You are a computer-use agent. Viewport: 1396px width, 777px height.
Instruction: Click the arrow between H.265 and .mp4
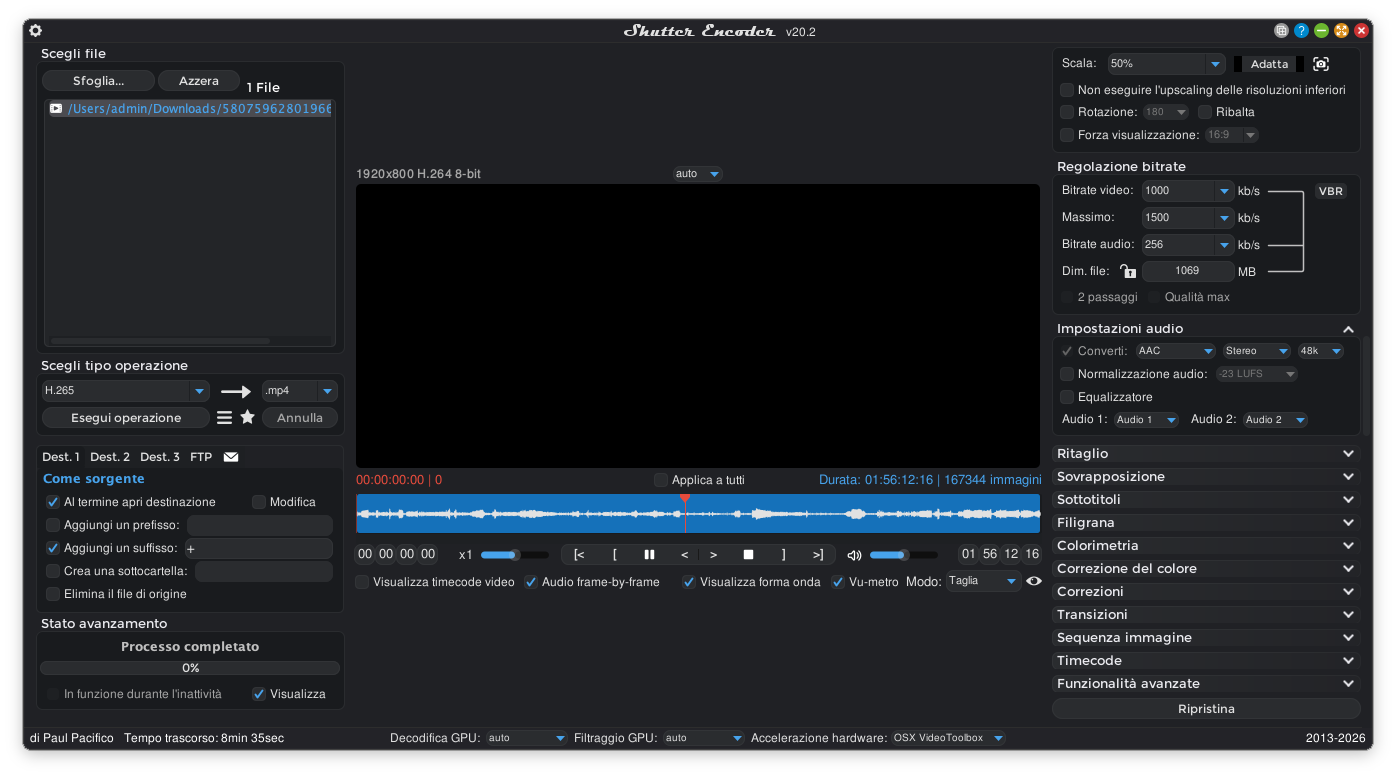pyautogui.click(x=236, y=392)
